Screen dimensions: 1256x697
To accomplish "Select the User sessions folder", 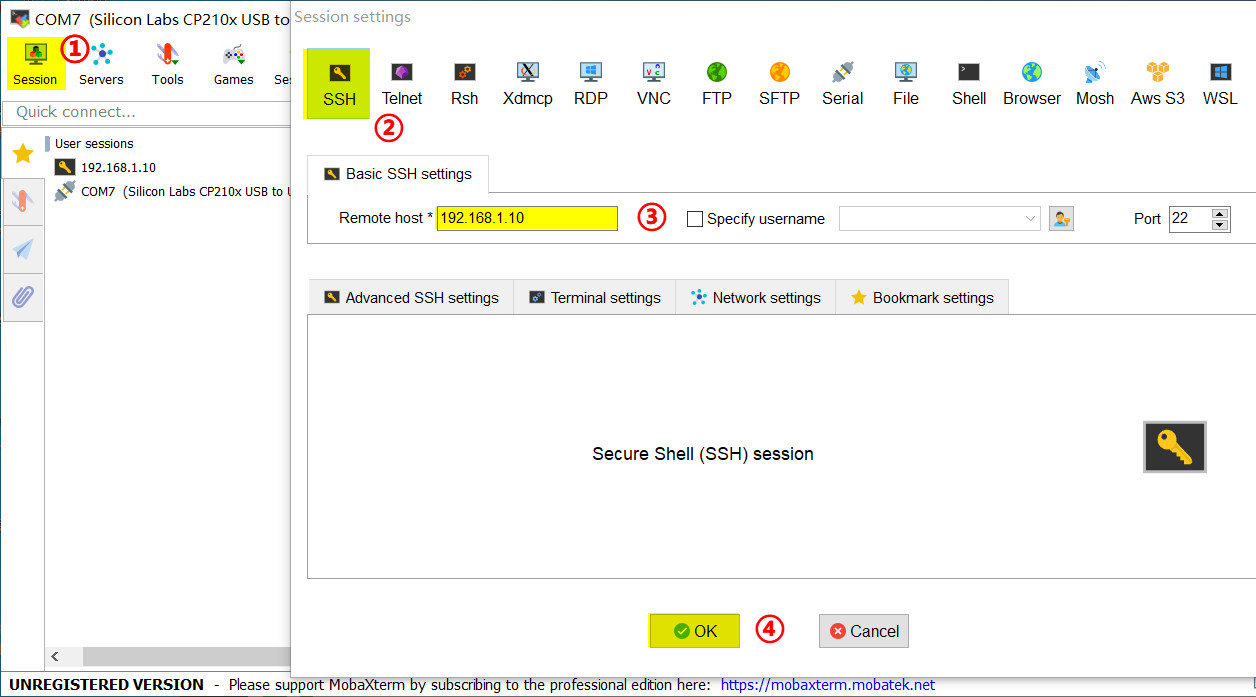I will coord(94,144).
